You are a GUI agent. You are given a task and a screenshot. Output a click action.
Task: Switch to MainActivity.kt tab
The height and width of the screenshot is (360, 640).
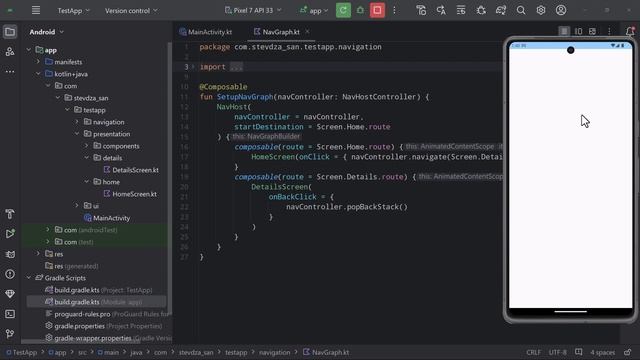coord(206,32)
